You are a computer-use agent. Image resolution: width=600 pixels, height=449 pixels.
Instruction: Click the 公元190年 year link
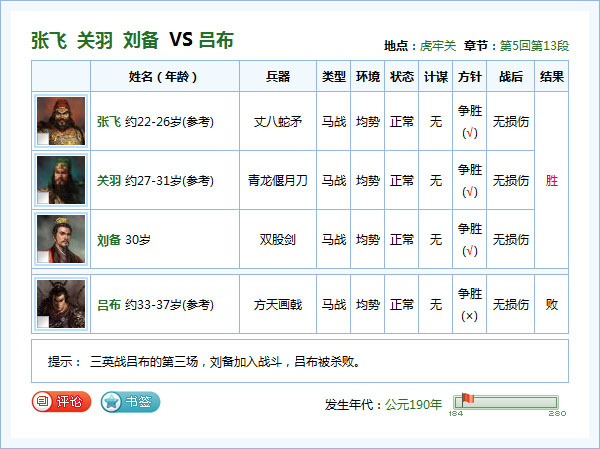[x=413, y=404]
